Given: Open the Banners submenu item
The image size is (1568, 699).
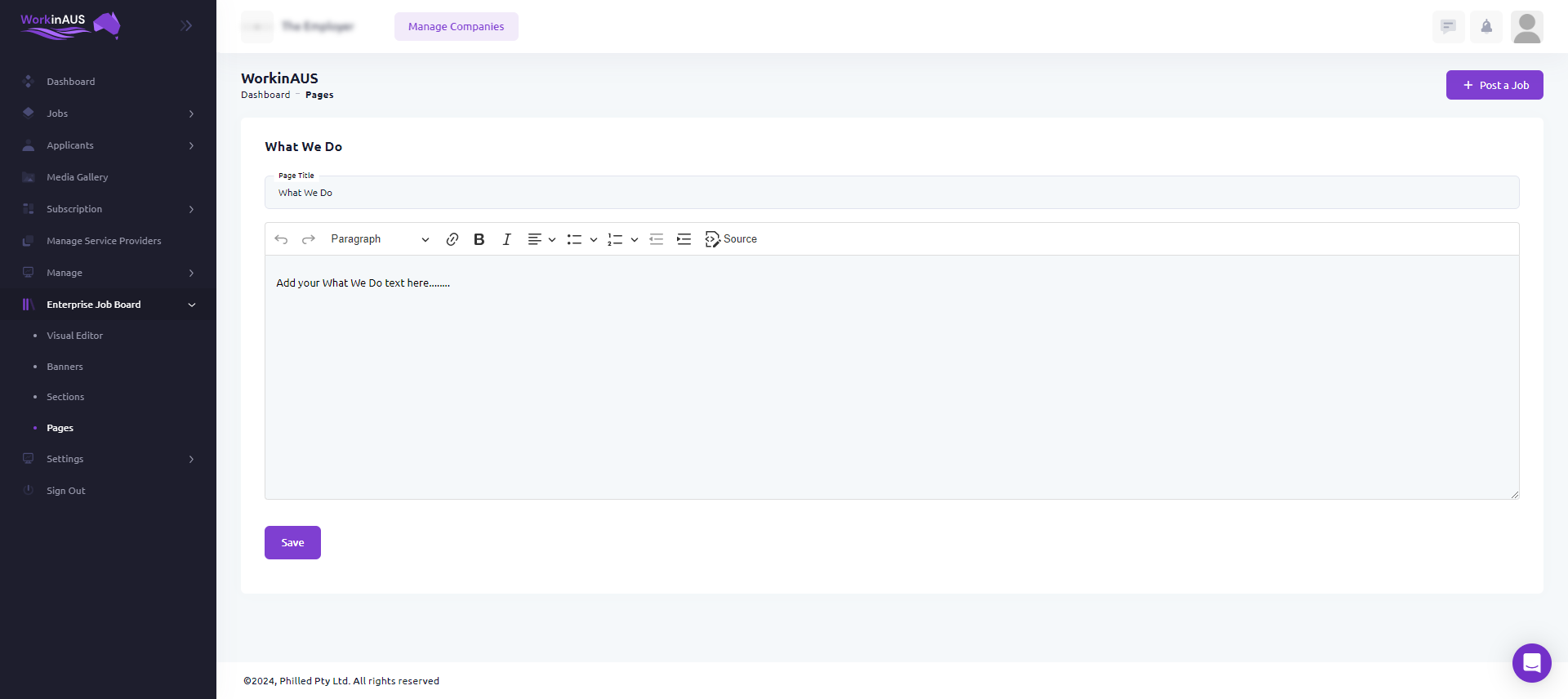Looking at the screenshot, I should (65, 367).
